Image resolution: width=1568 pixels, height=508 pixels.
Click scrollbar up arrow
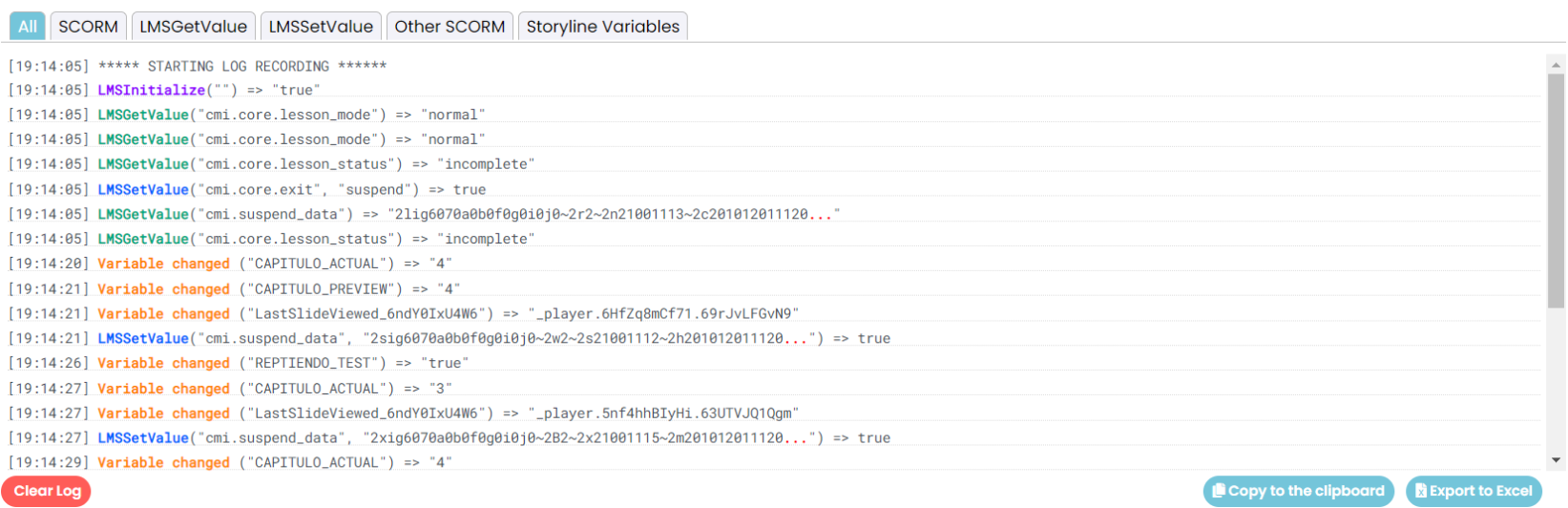pos(1557,65)
